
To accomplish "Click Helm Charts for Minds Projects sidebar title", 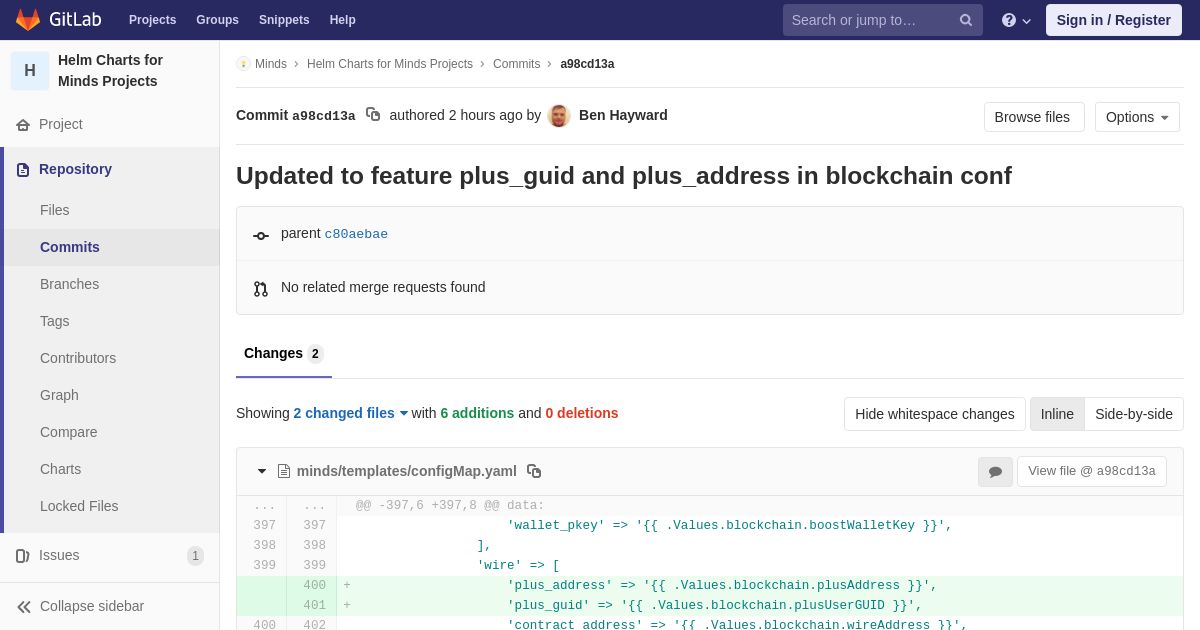I will pyautogui.click(x=110, y=71).
